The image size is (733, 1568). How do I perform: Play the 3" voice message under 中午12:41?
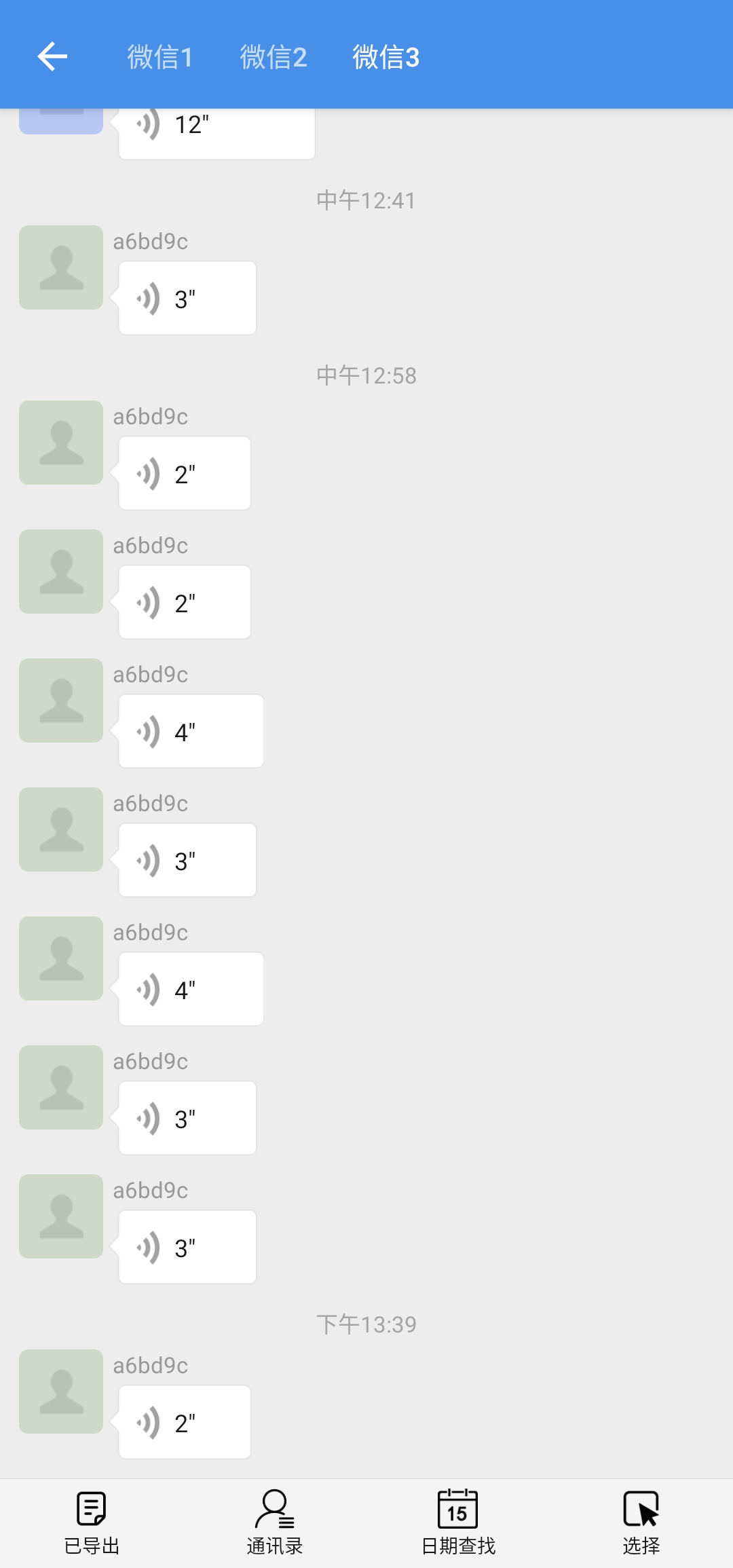187,298
